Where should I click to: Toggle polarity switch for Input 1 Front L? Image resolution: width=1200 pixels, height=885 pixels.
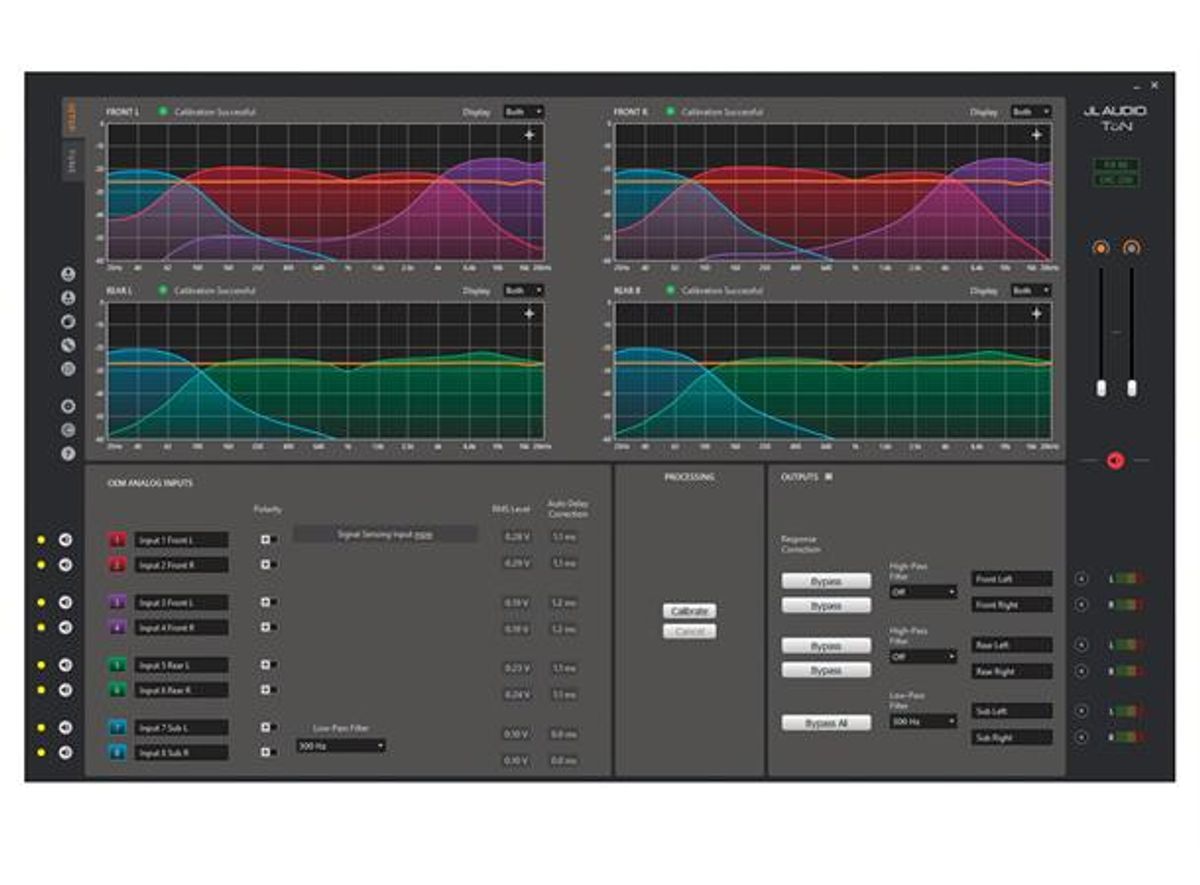[x=267, y=540]
